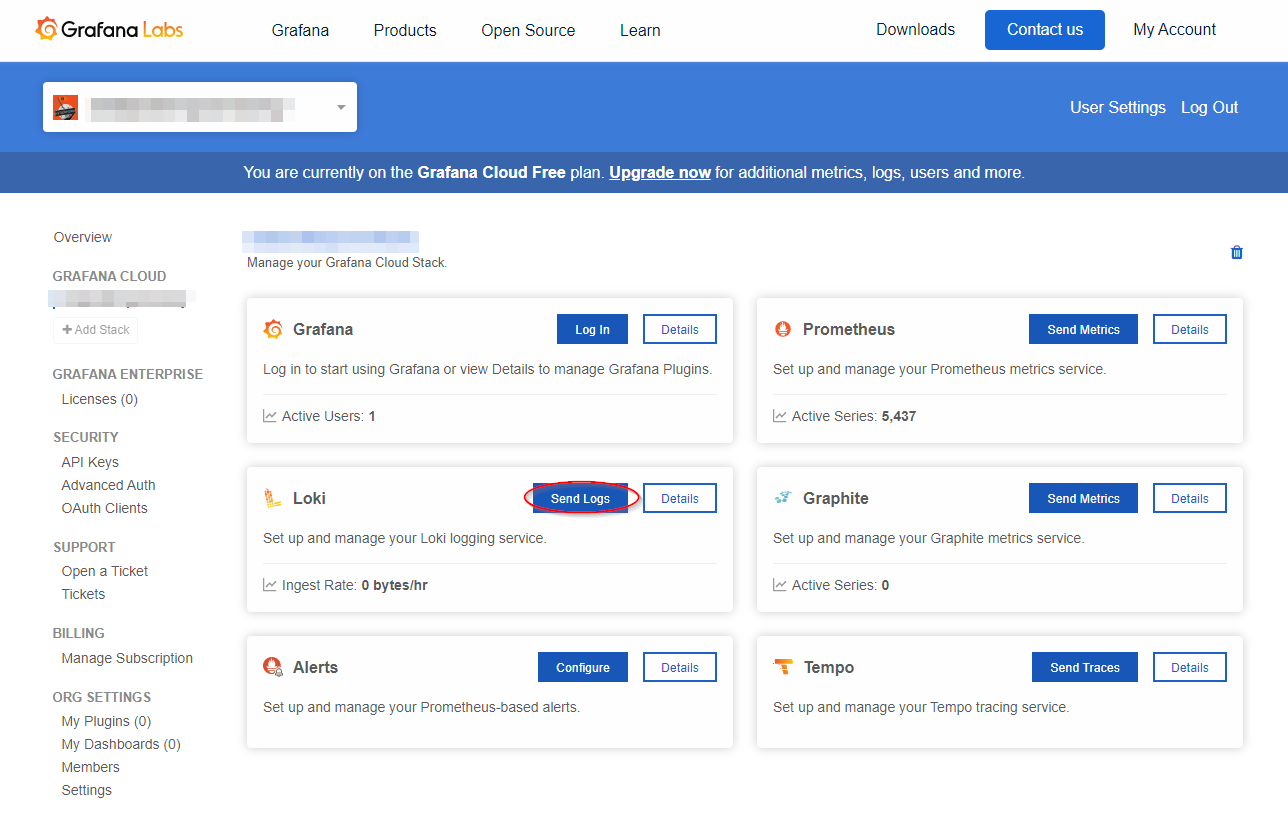
Task: Open User Settings
Action: tap(1118, 107)
